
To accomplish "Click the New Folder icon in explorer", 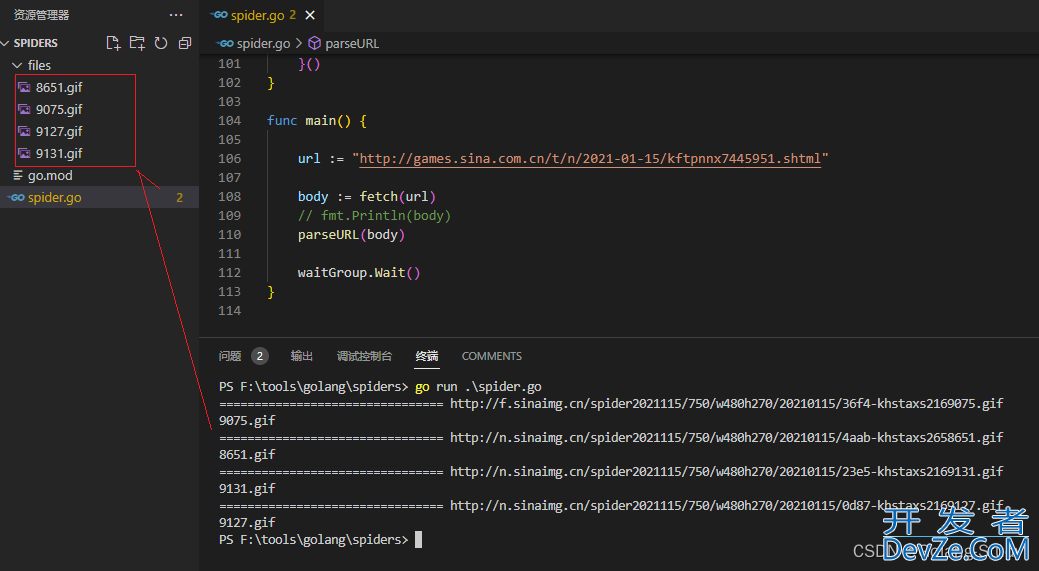I will coord(137,43).
